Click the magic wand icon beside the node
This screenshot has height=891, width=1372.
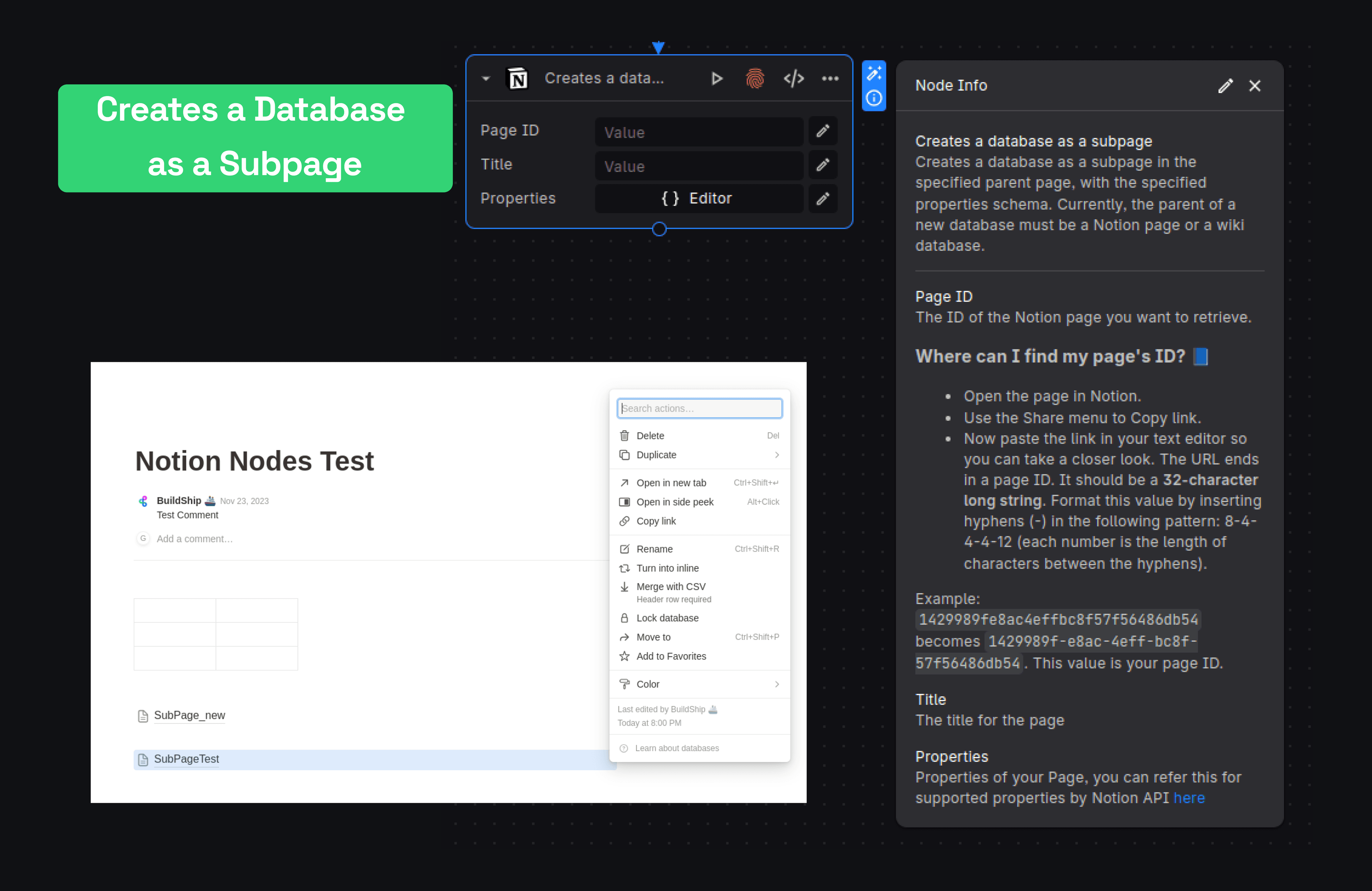(875, 73)
